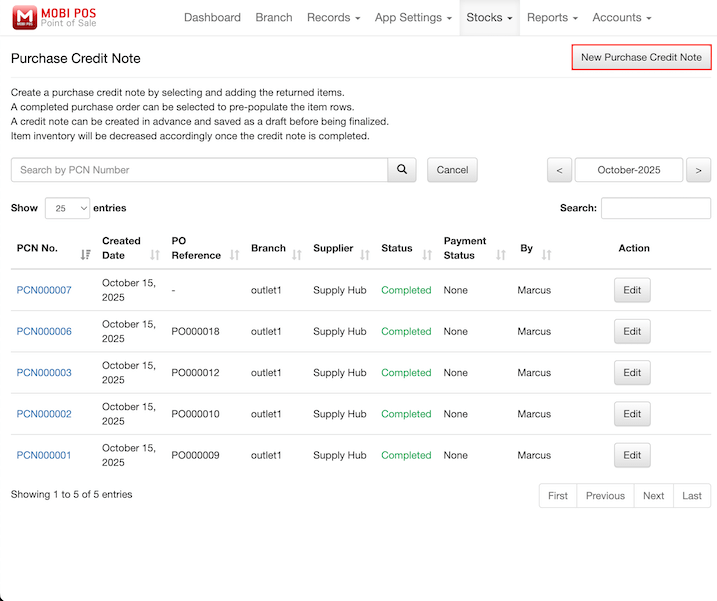Go to Next page of results
This screenshot has width=717, height=601.
pyautogui.click(x=653, y=495)
